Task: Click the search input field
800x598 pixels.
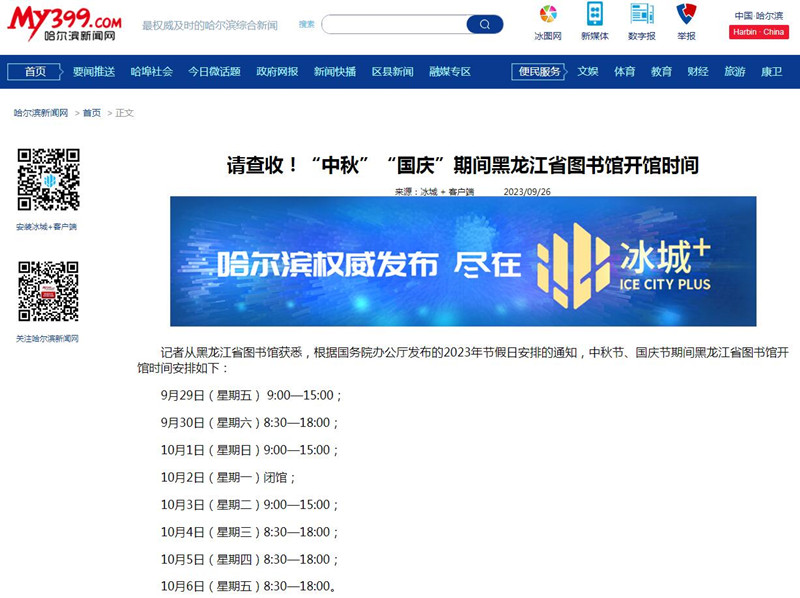Action: 394,25
